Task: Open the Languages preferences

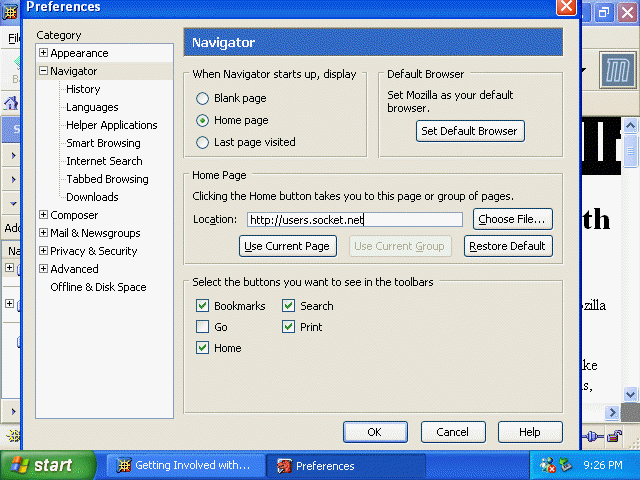Action: point(92,107)
